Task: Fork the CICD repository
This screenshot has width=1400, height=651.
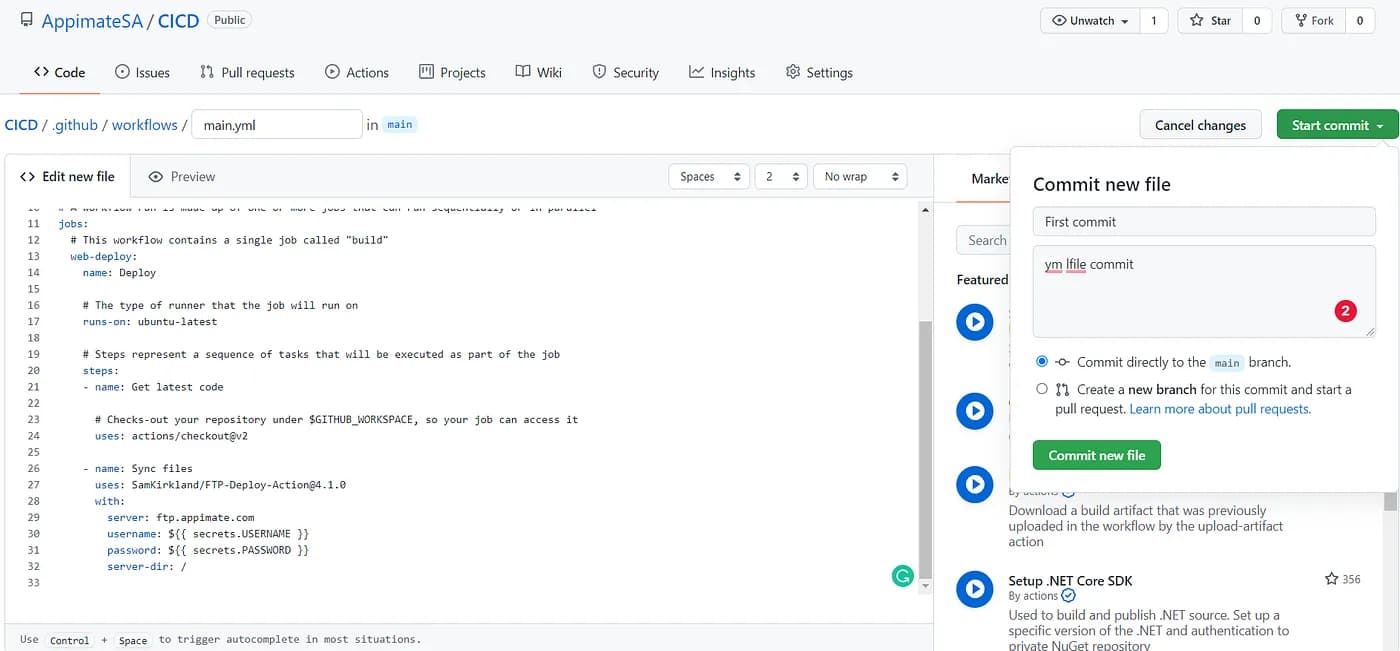Action: pyautogui.click(x=1313, y=20)
